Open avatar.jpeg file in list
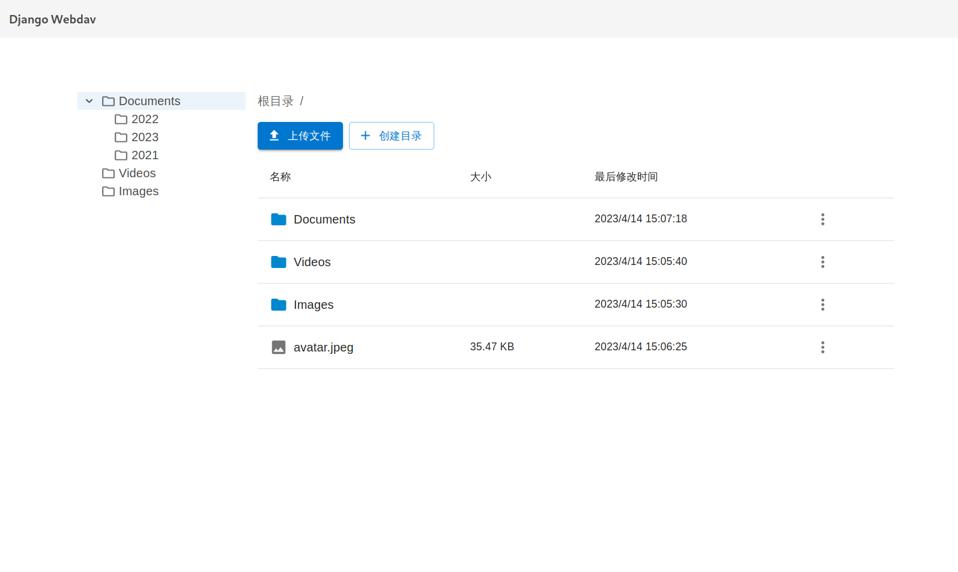Image resolution: width=958 pixels, height=572 pixels. pyautogui.click(x=323, y=347)
